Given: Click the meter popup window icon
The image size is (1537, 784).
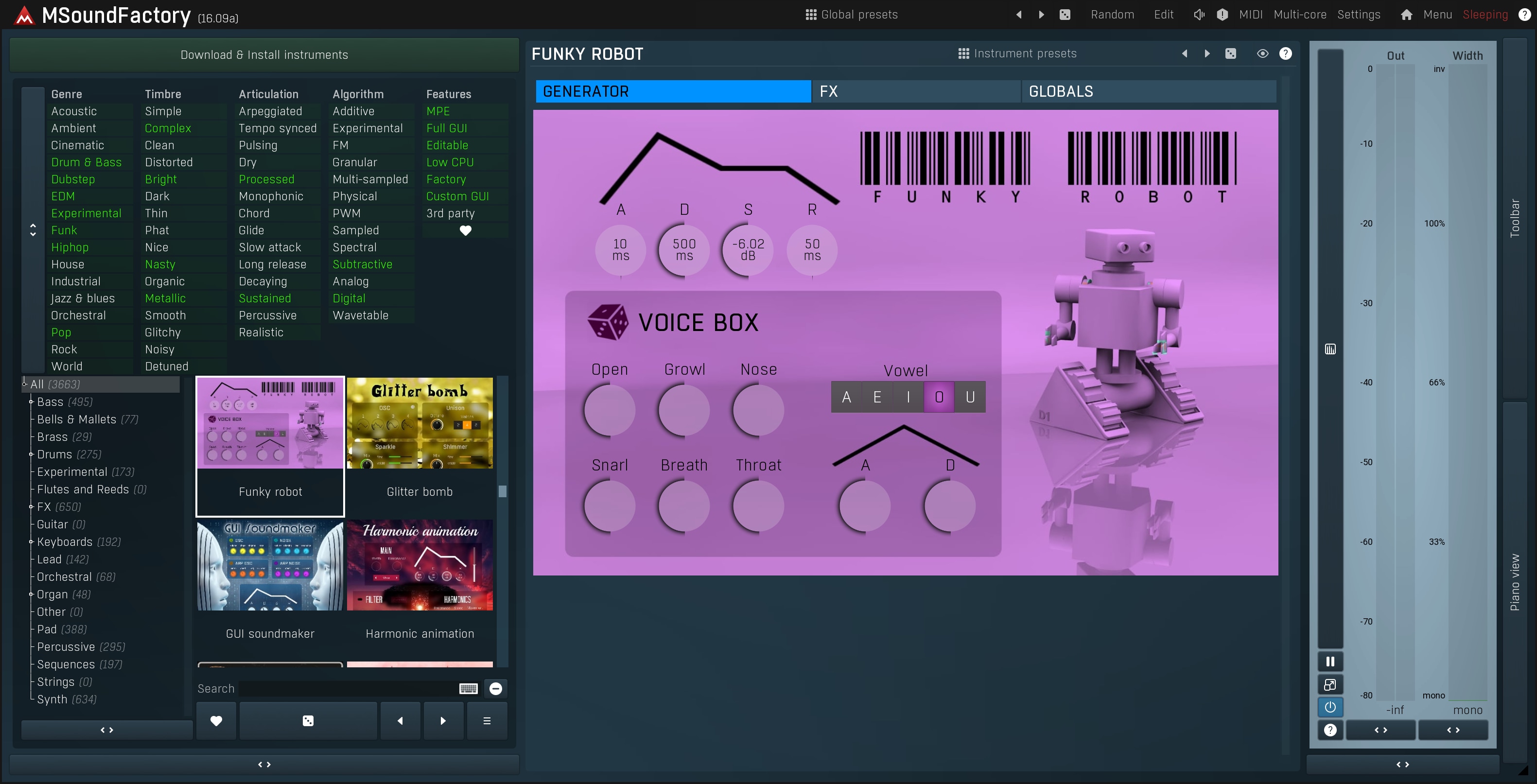Looking at the screenshot, I should 1330,684.
